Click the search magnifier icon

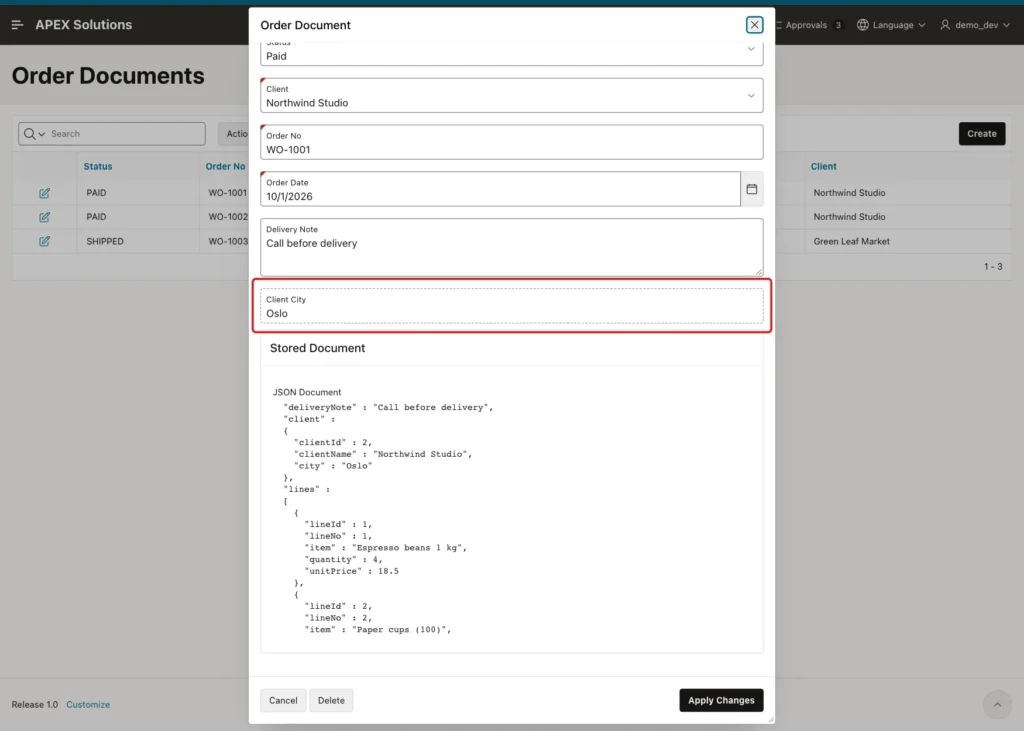pyautogui.click(x=29, y=133)
